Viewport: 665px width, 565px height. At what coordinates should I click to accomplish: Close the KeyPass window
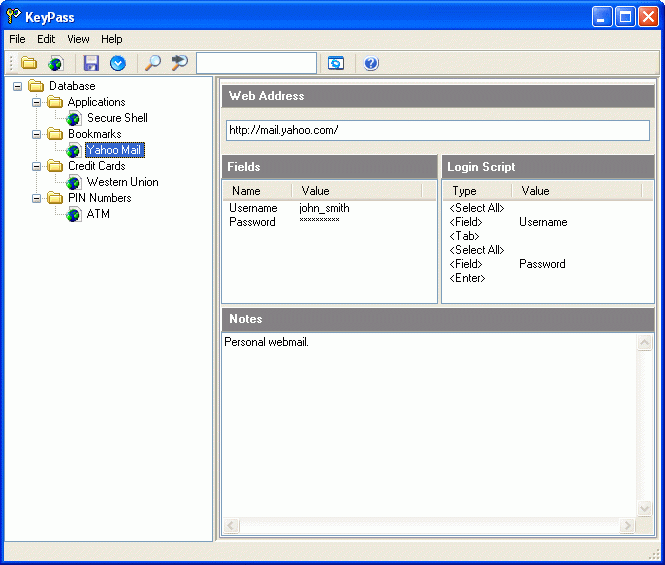[648, 17]
